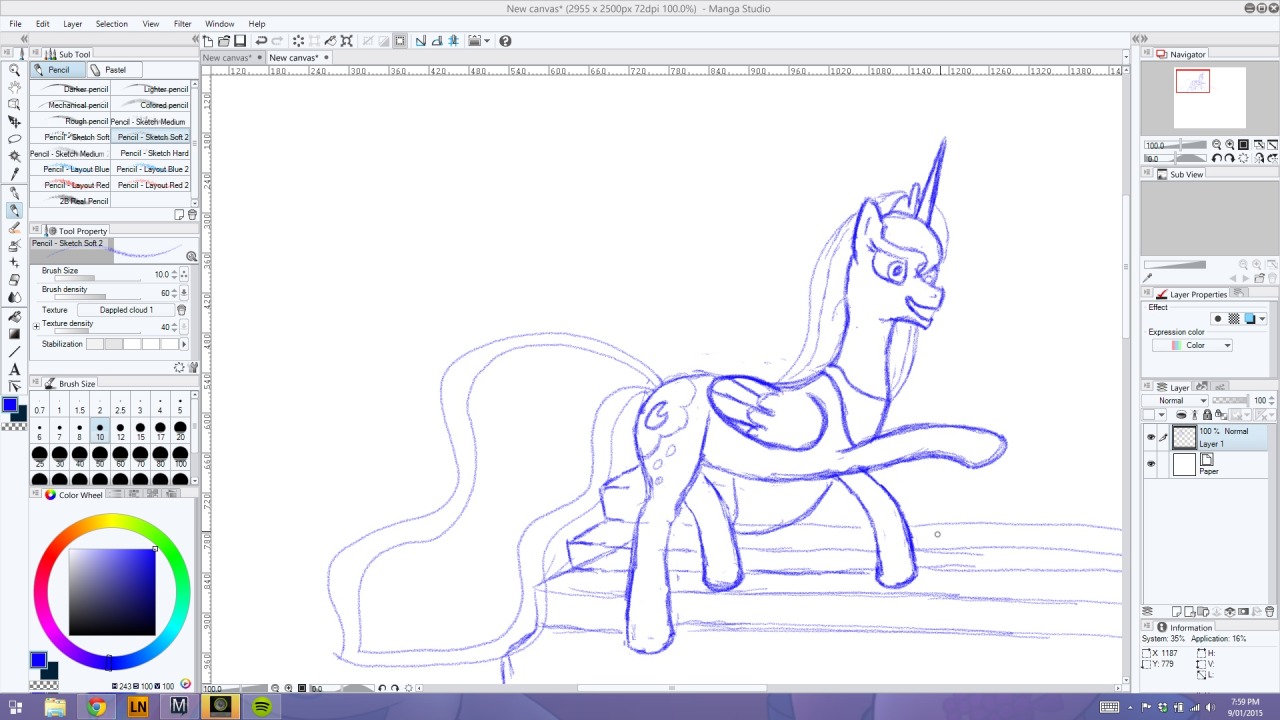Click Dappled cloud 1 texture button
The width and height of the screenshot is (1280, 720).
pos(126,310)
